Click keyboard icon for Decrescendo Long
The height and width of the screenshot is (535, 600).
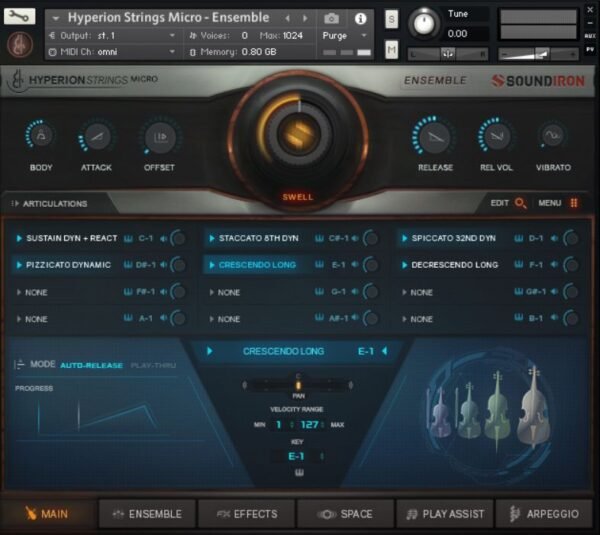518,265
